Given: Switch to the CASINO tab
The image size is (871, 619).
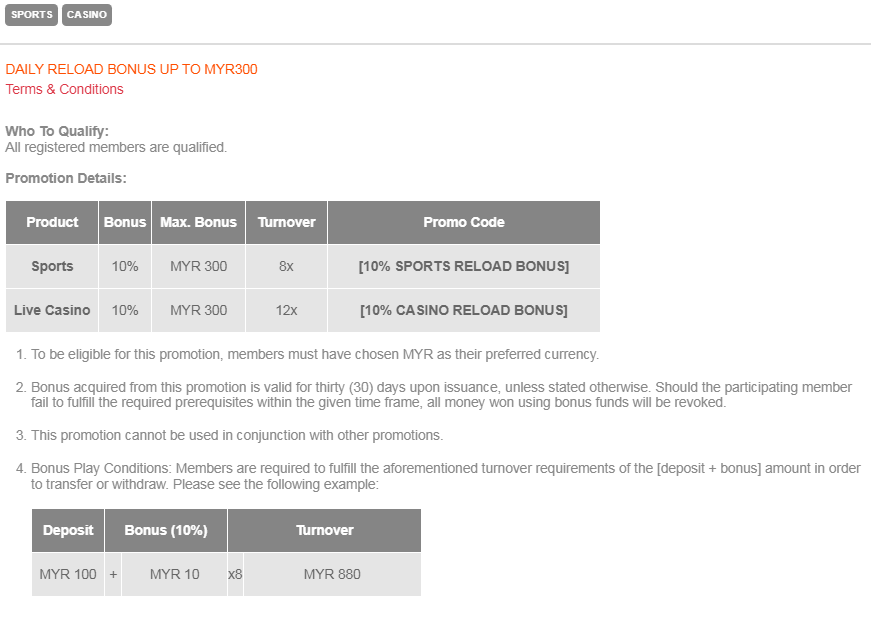Looking at the screenshot, I should pyautogui.click(x=87, y=15).
